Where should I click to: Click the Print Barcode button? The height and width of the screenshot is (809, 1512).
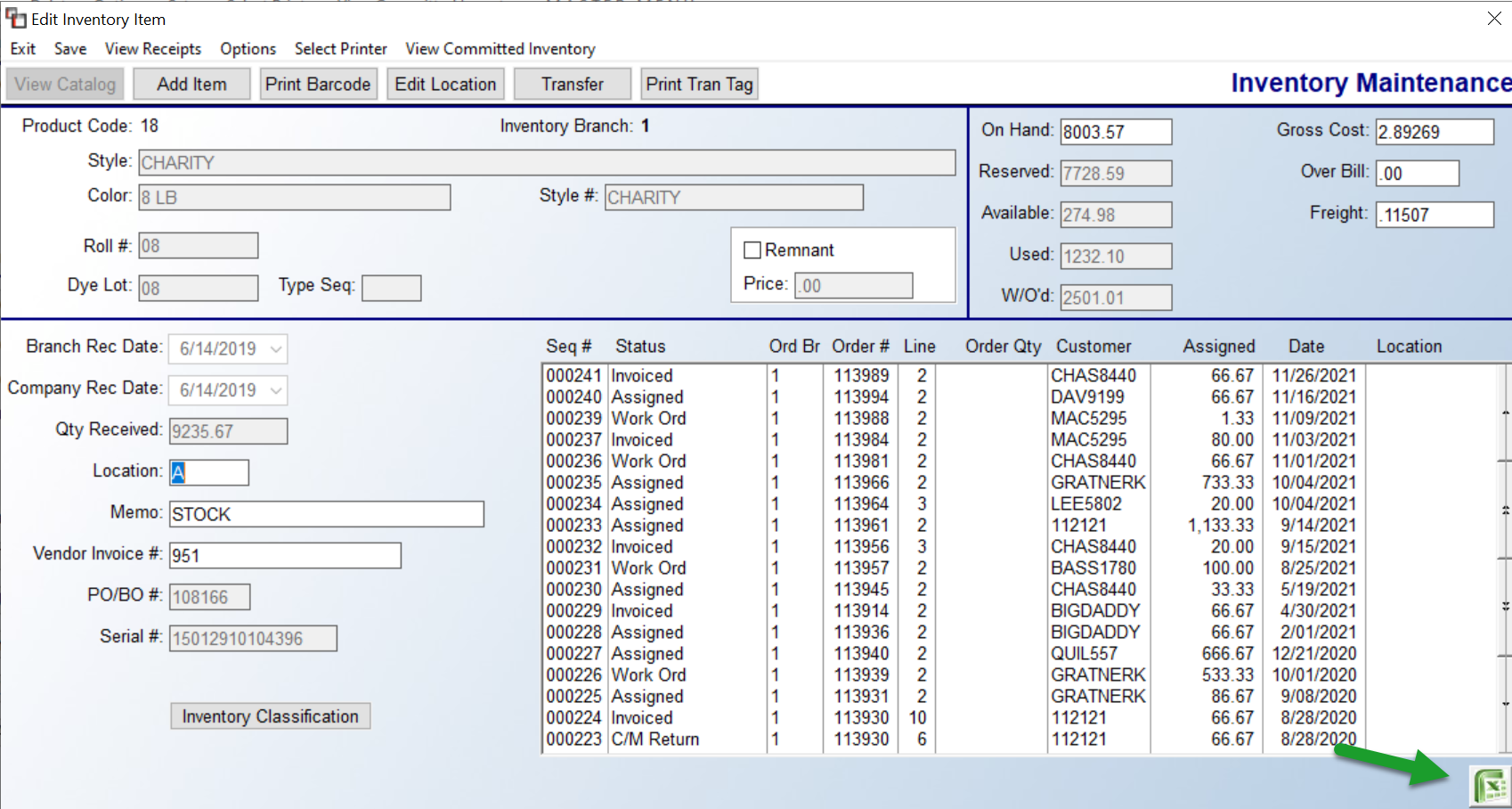click(318, 85)
